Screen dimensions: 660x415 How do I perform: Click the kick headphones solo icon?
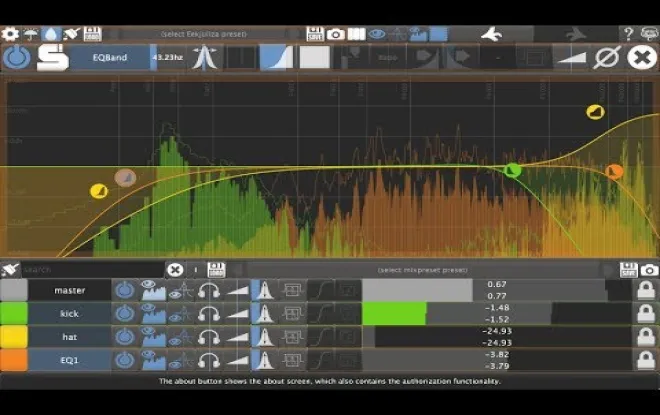point(209,314)
